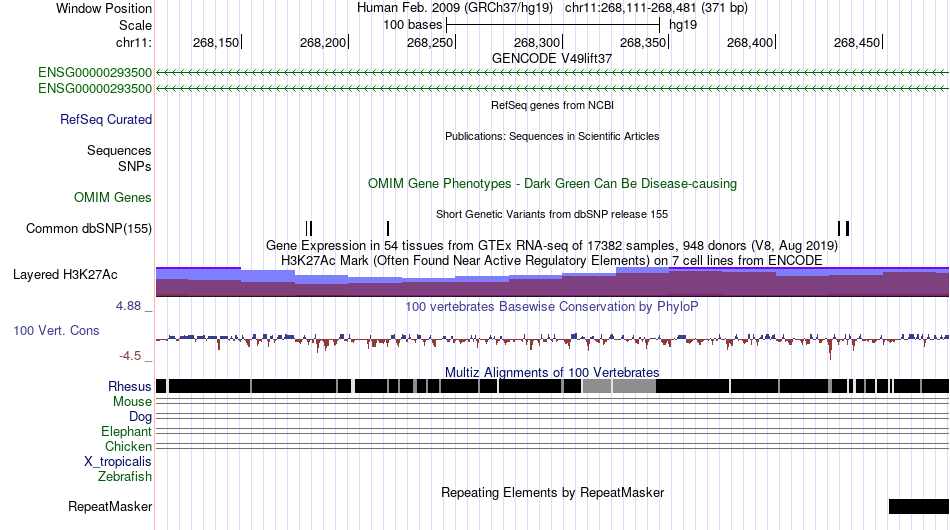Select the leftmost Common dbSNP variant marker
The height and width of the screenshot is (530, 950).
307,228
